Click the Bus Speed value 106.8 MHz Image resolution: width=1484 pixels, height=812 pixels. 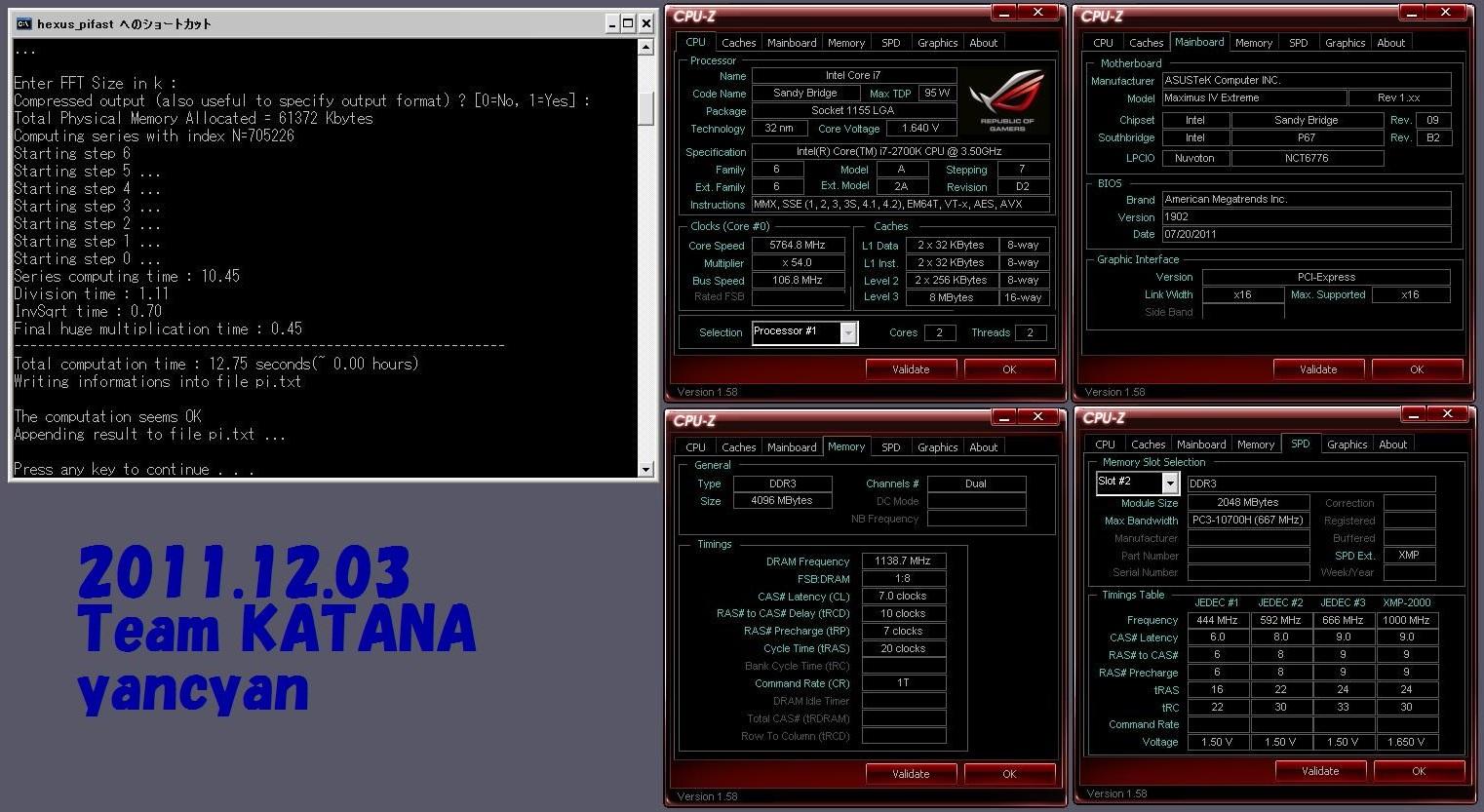click(798, 281)
